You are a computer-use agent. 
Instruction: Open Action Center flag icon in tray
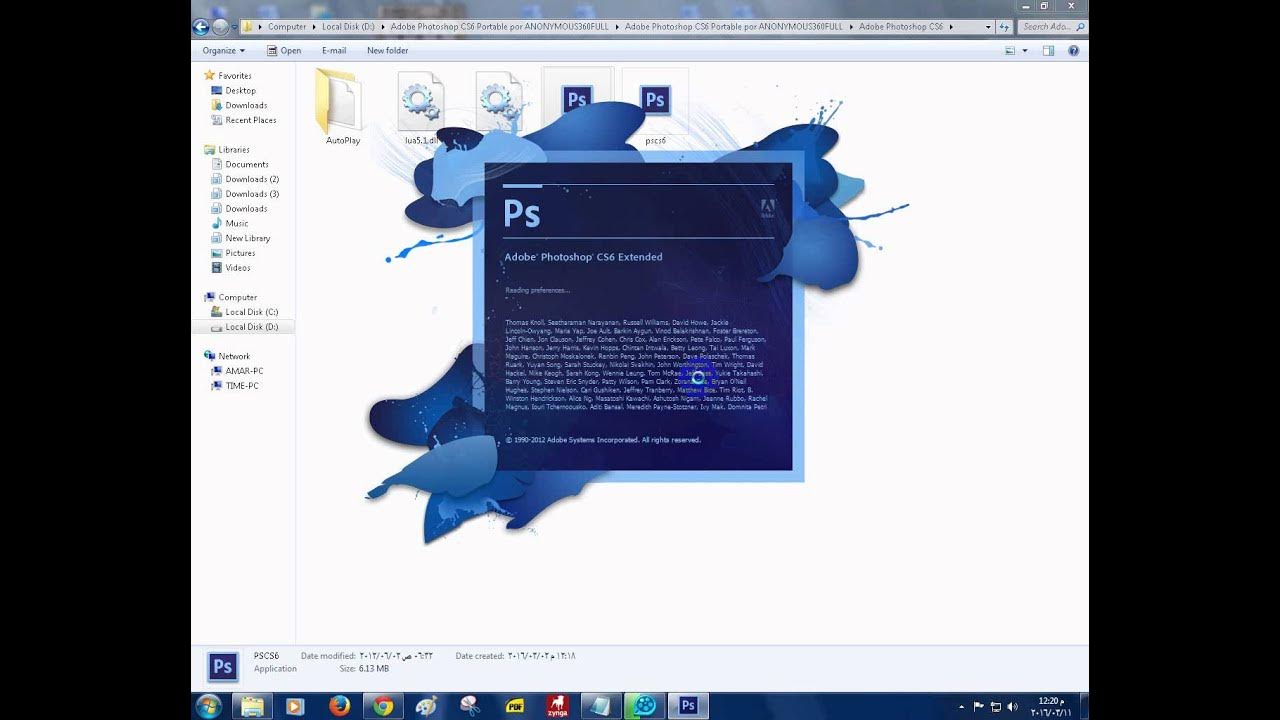tap(979, 705)
